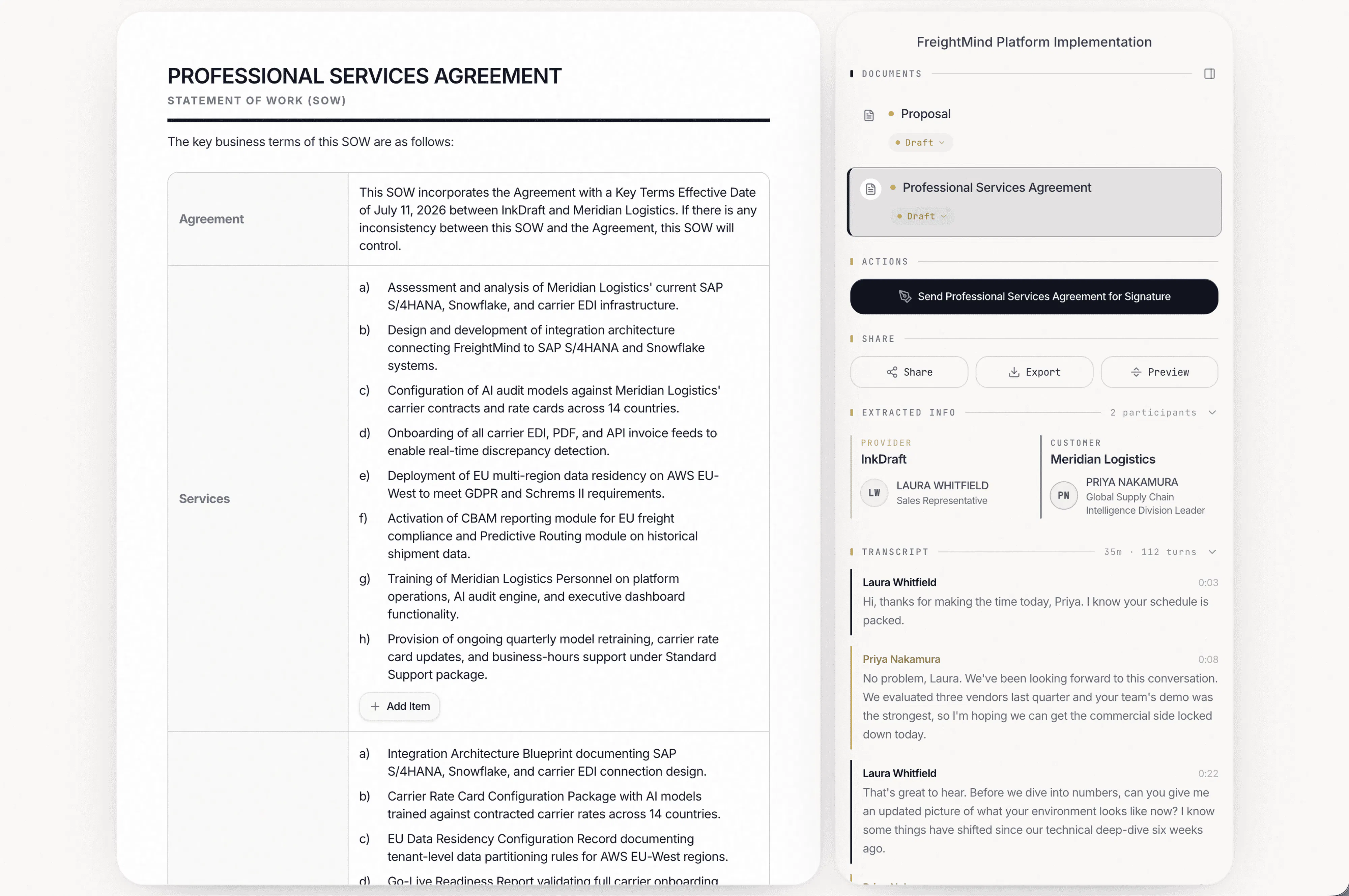Click Laura Whitfield's name in Extracted Info
This screenshot has height=896, width=1349.
pos(942,485)
